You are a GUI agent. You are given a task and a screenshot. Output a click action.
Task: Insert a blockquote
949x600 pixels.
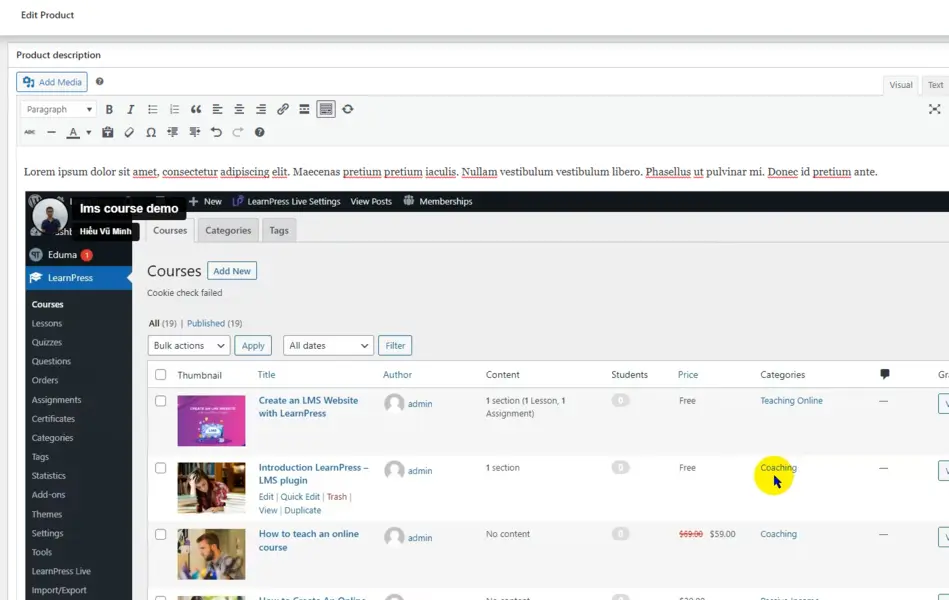pyautogui.click(x=196, y=109)
